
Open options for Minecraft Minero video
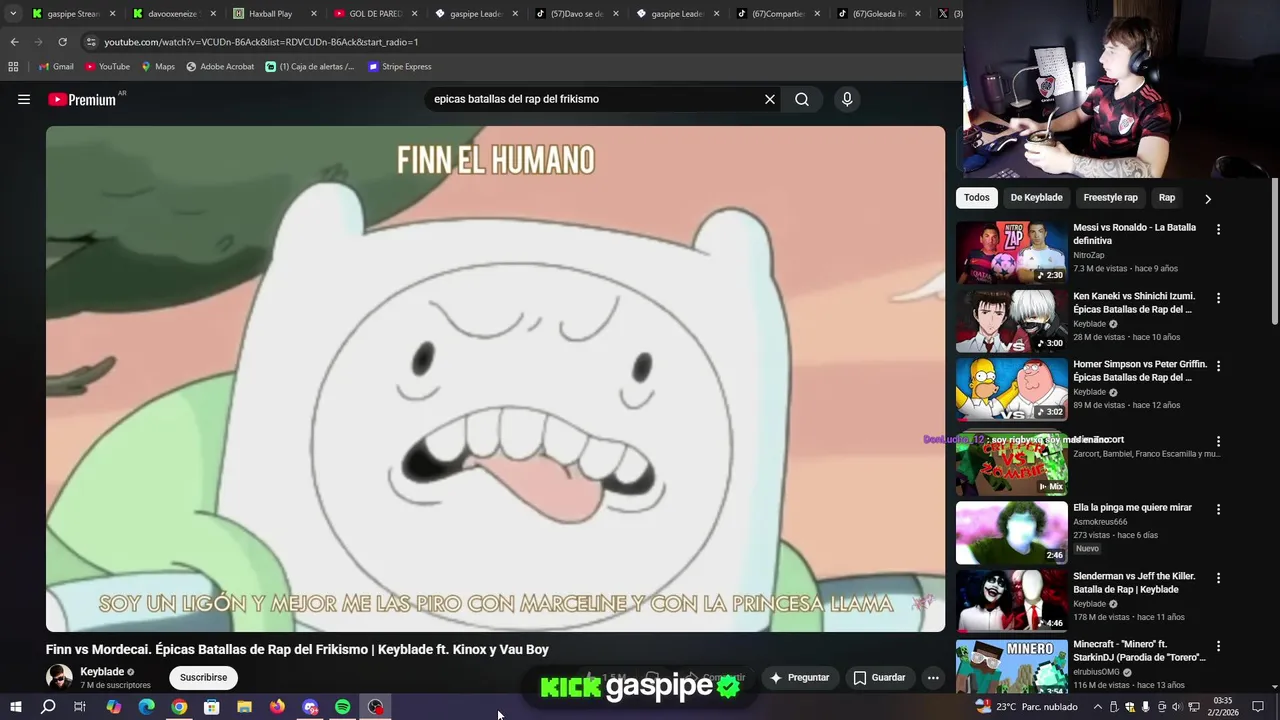(x=1218, y=646)
